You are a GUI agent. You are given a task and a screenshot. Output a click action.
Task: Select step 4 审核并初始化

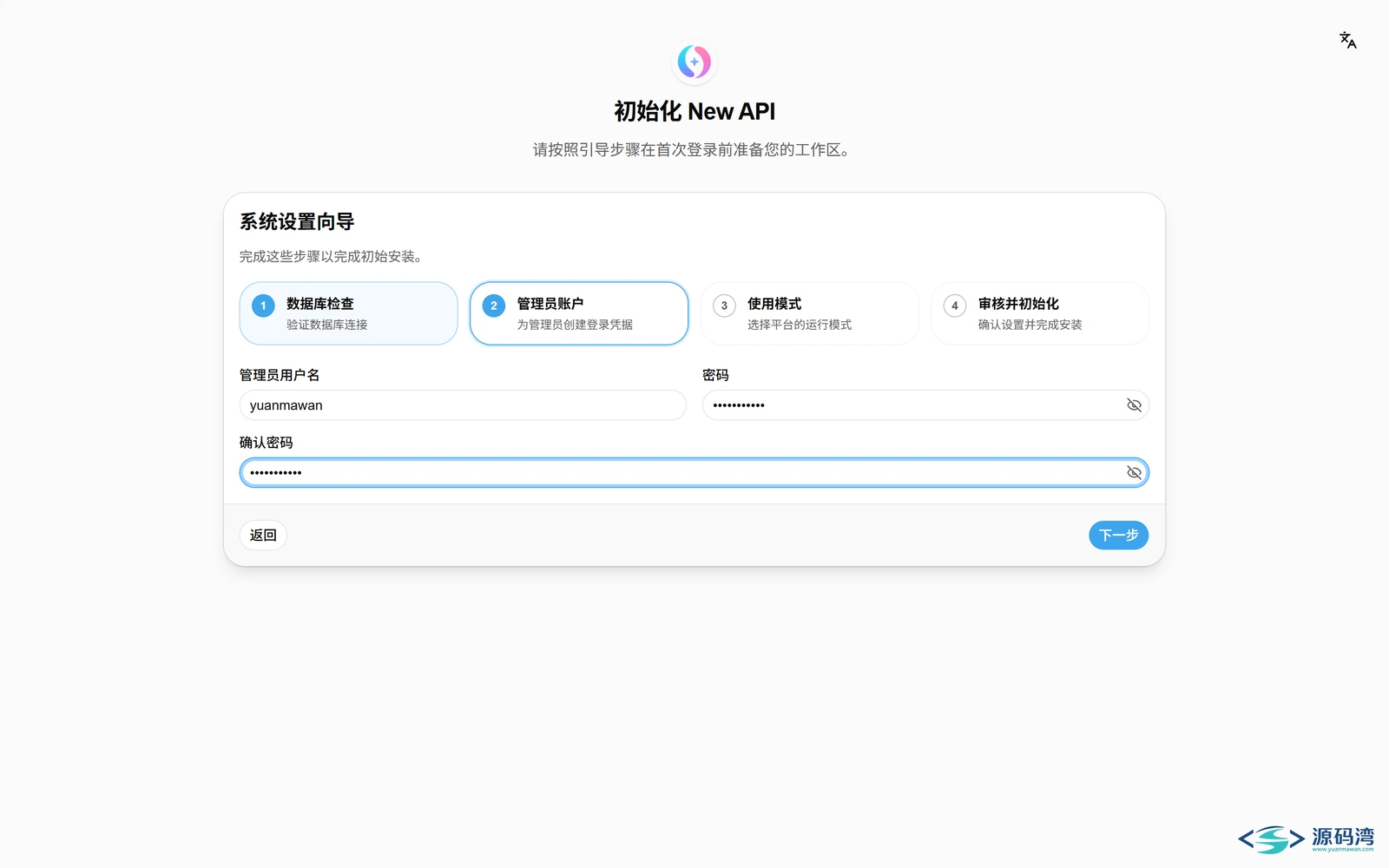tap(1040, 313)
